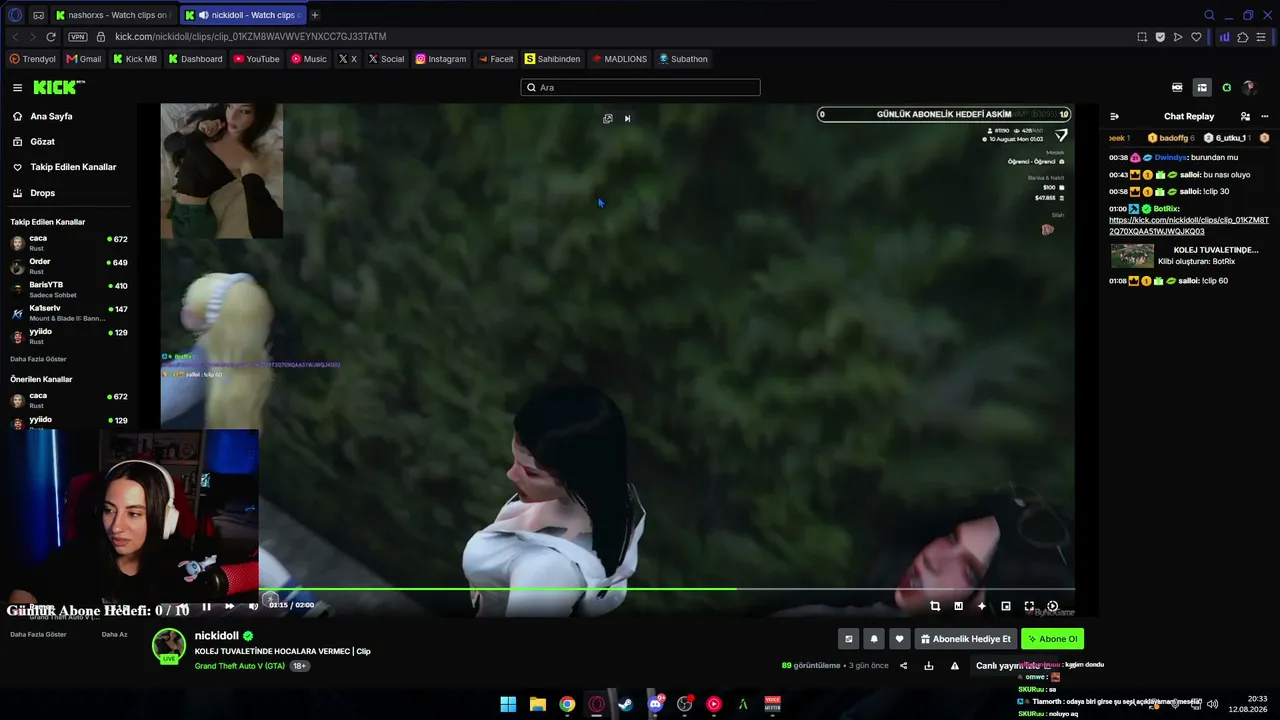Toggle notification bell for nickidoll
Viewport: 1280px width, 720px height.
874,639
